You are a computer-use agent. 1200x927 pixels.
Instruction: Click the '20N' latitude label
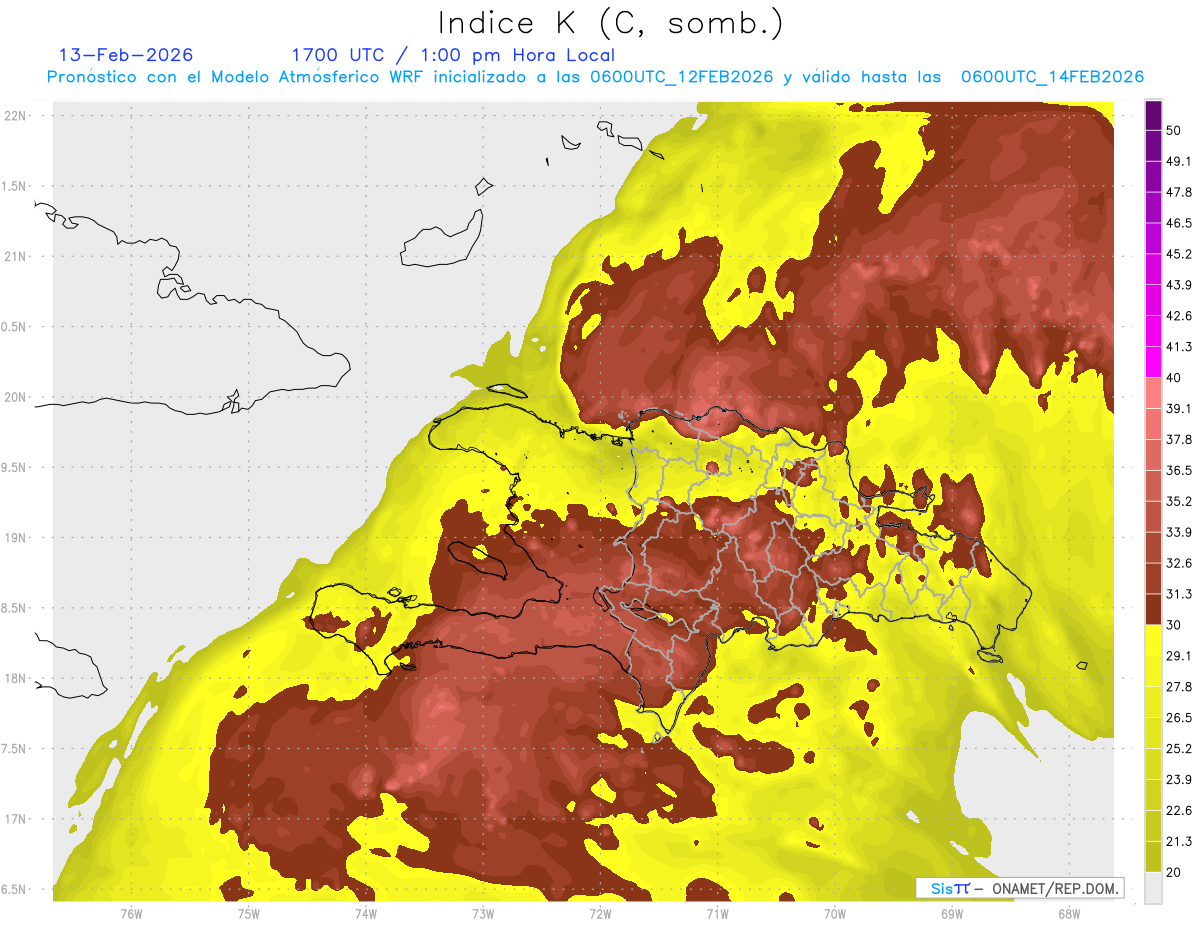[16, 397]
